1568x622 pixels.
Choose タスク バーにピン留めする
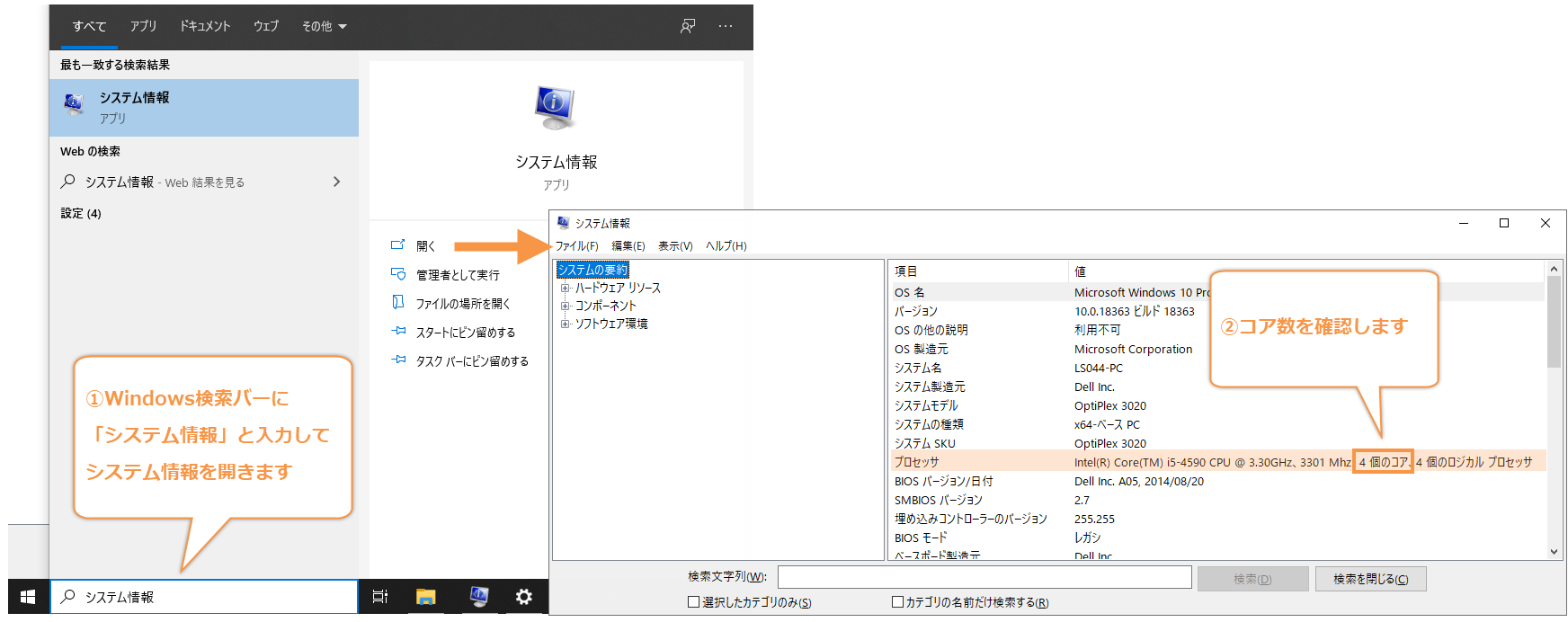[472, 361]
